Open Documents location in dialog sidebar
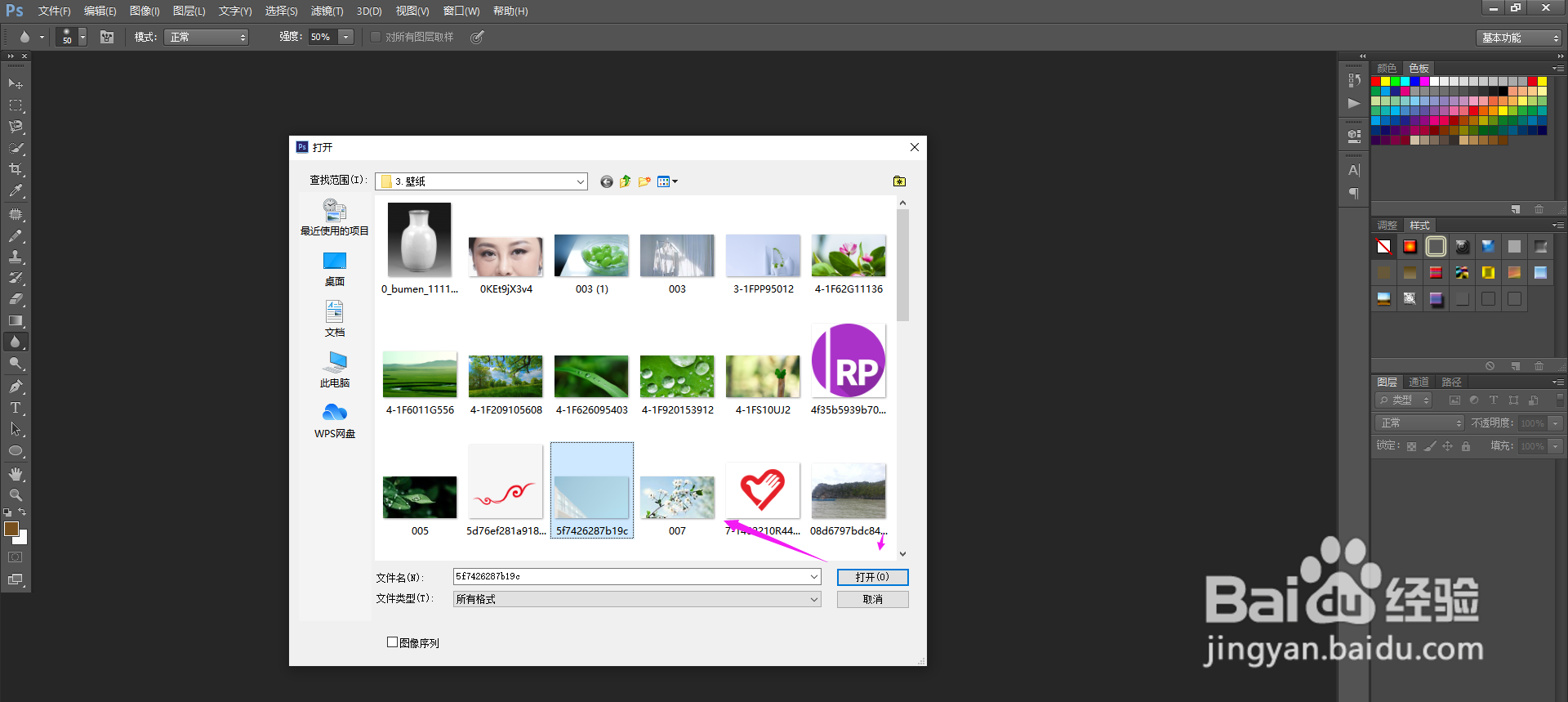The height and width of the screenshot is (702, 1568). (335, 320)
